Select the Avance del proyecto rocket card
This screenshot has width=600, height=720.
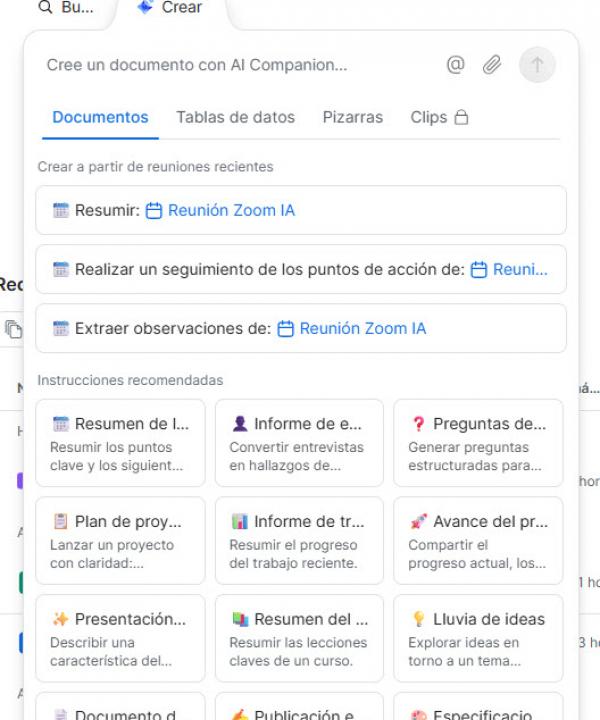[x=478, y=540]
